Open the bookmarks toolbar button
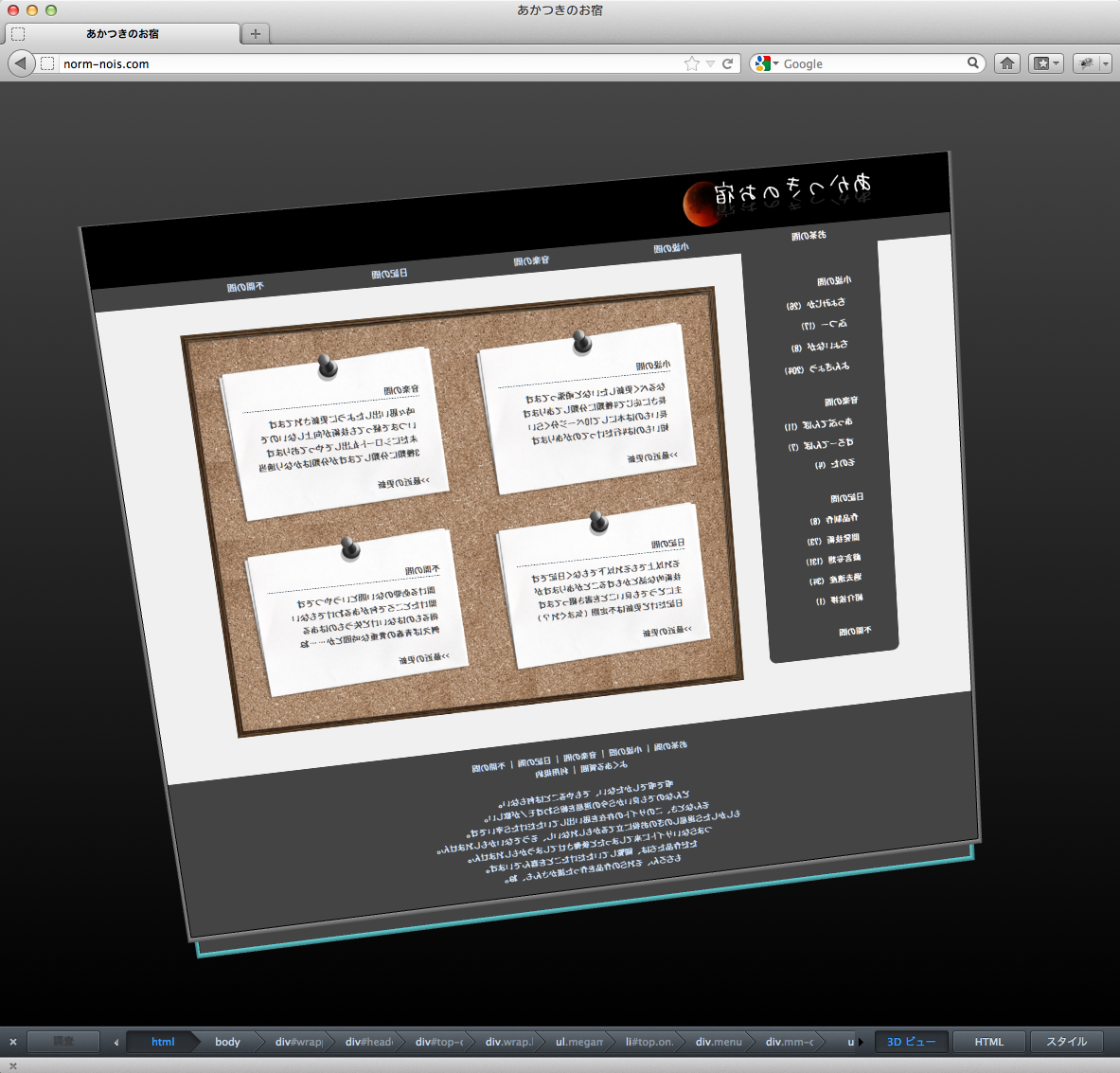The image size is (1120, 1073). tap(1042, 63)
